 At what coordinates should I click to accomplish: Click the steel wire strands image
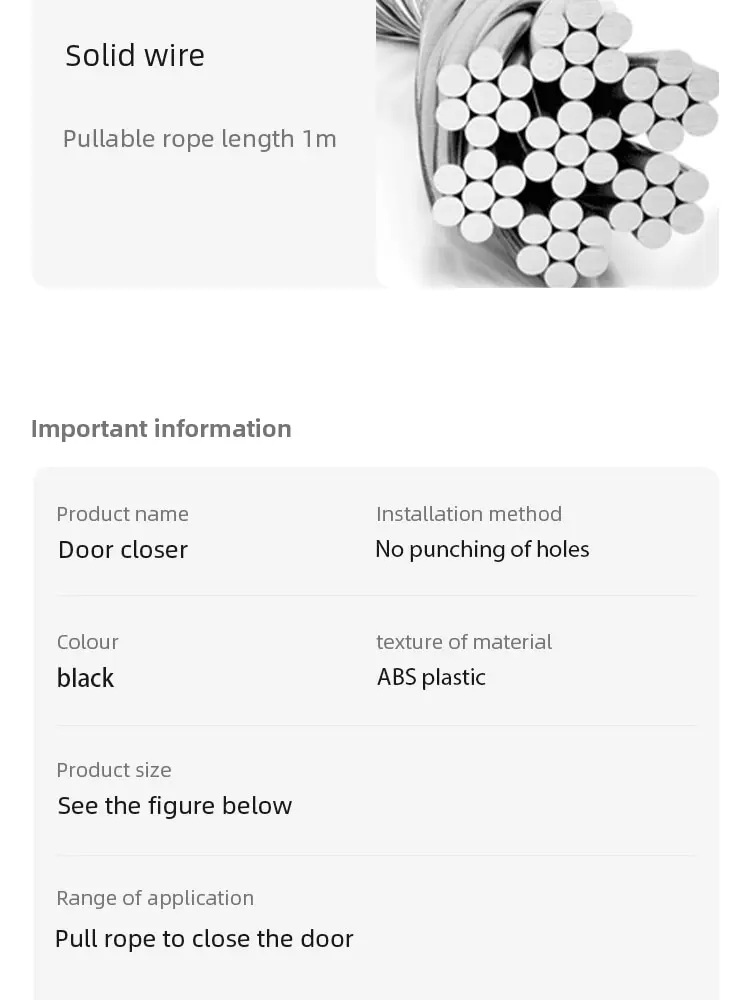pyautogui.click(x=547, y=143)
